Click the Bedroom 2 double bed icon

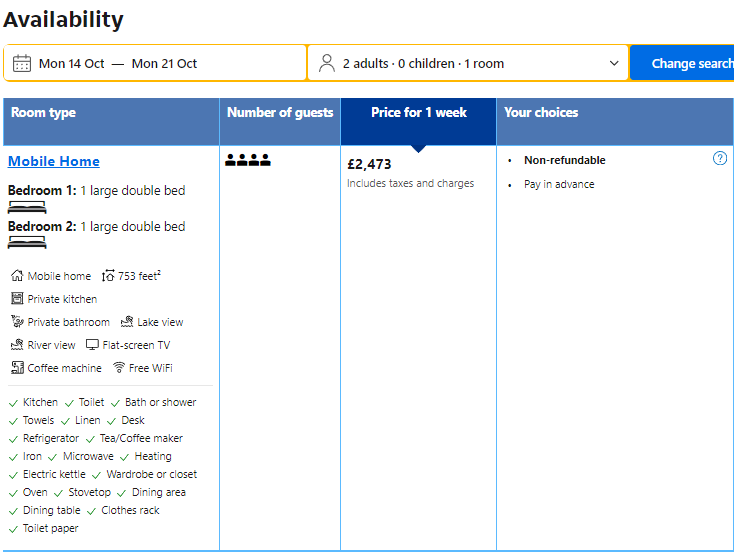(x=27, y=242)
